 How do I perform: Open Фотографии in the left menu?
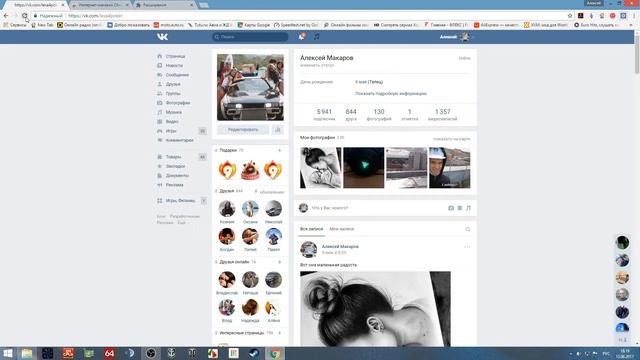[x=178, y=103]
